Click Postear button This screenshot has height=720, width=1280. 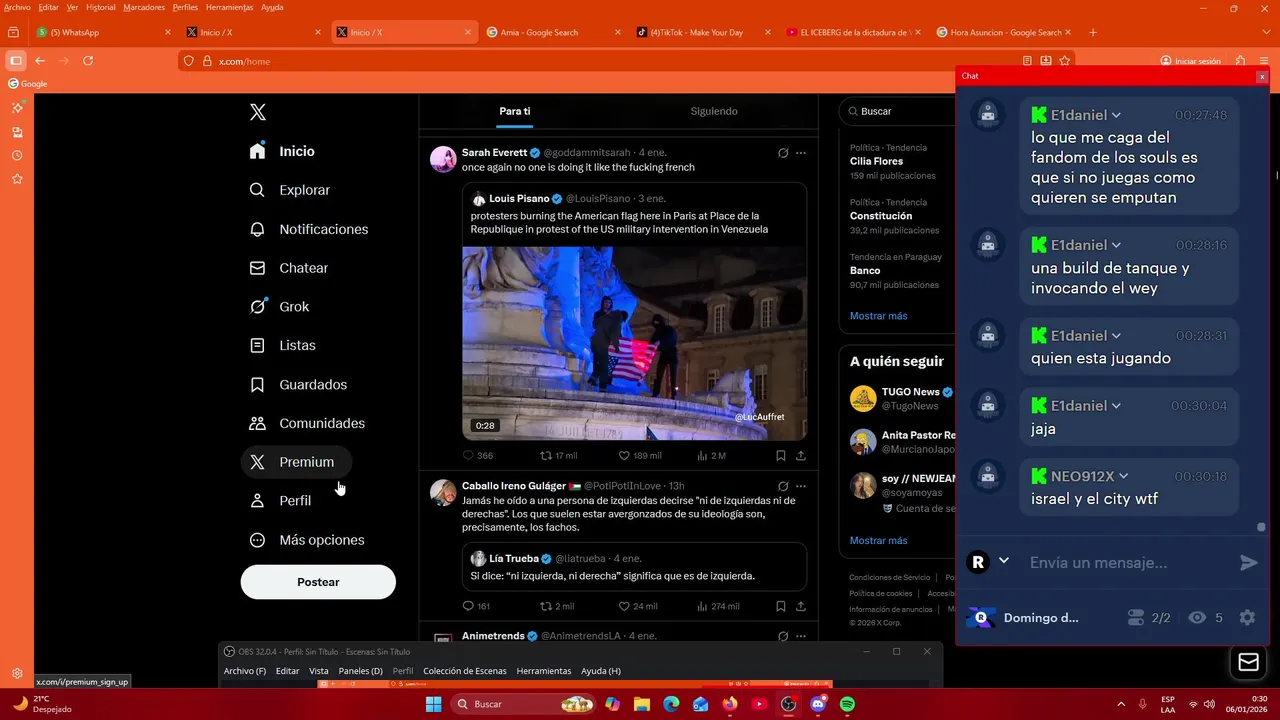(x=318, y=582)
